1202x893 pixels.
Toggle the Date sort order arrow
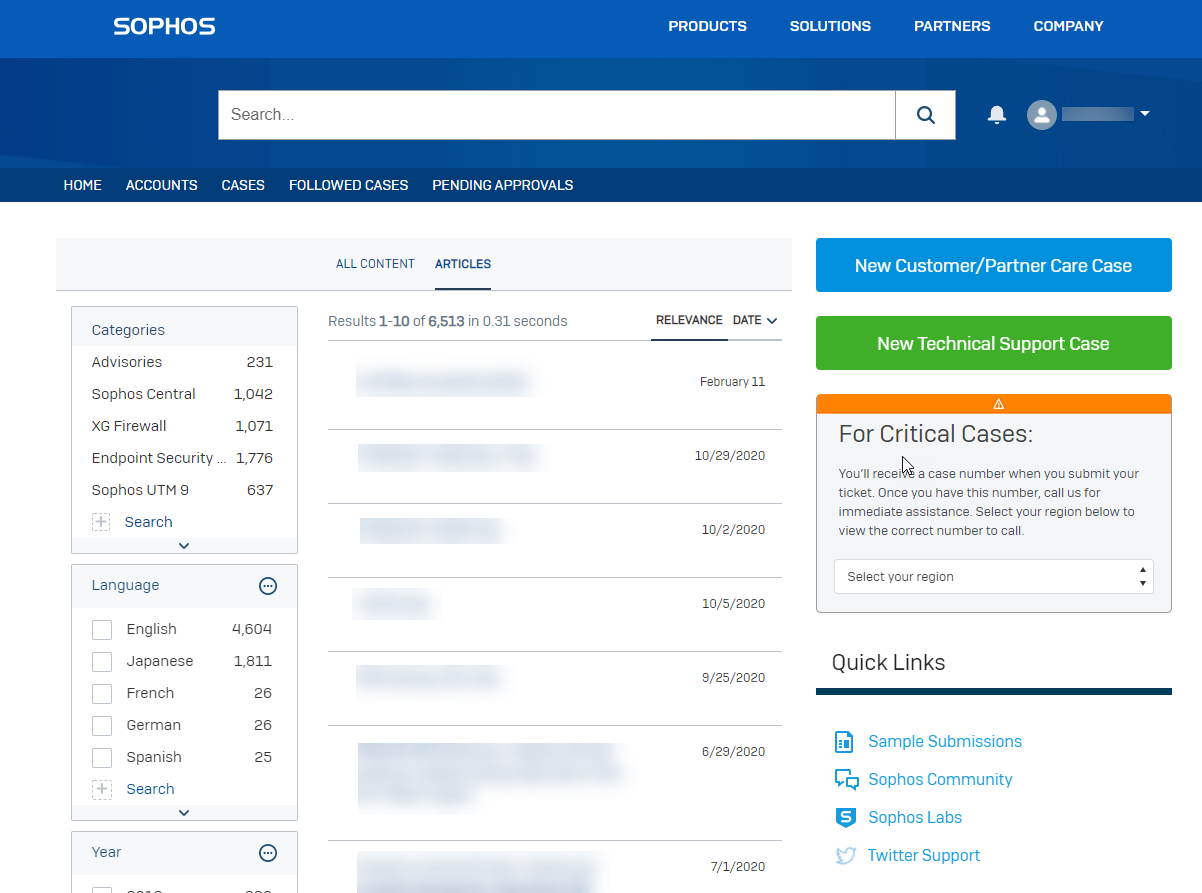(x=772, y=321)
